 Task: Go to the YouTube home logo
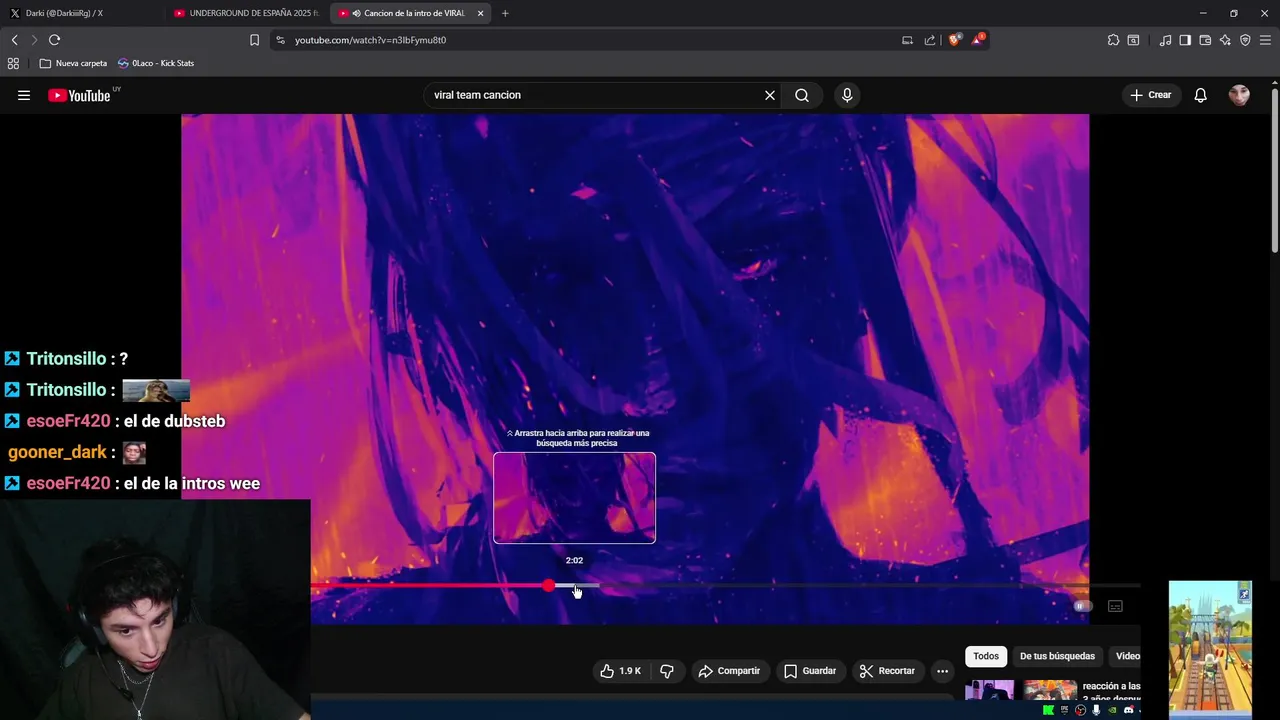click(x=79, y=95)
